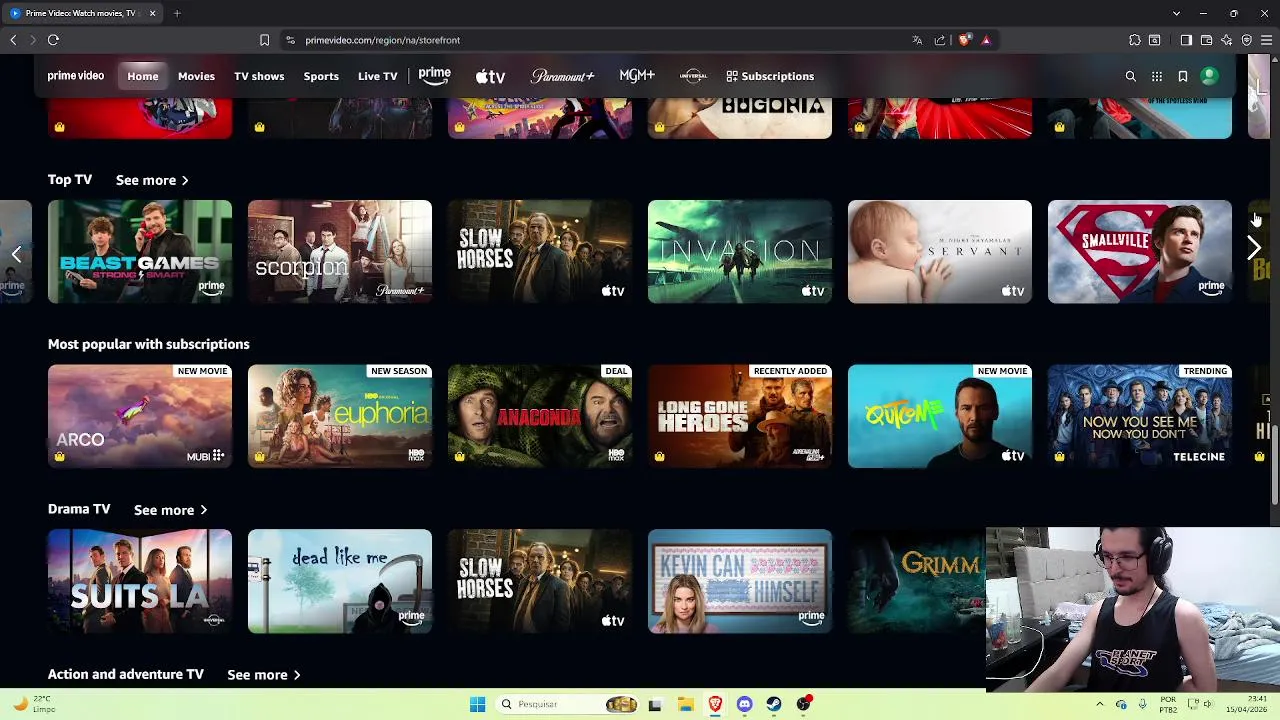Open Servant in Top TV

(940, 251)
